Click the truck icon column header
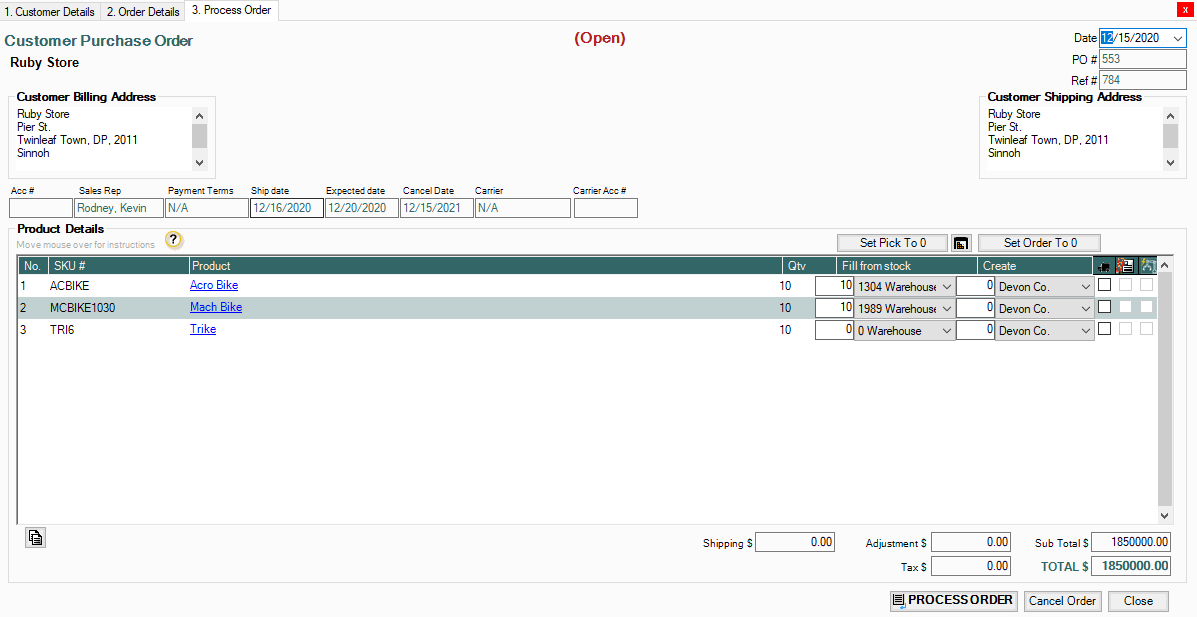 click(x=1104, y=266)
